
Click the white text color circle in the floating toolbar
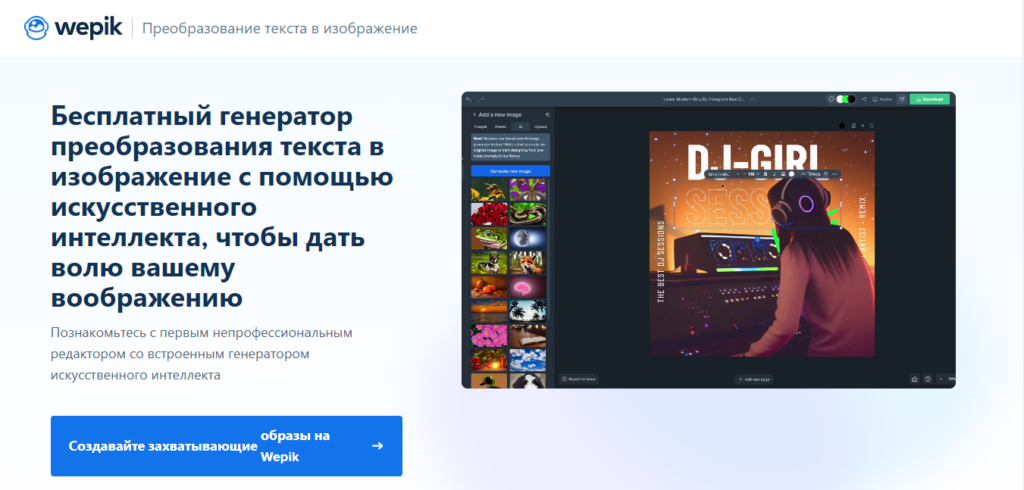click(792, 174)
